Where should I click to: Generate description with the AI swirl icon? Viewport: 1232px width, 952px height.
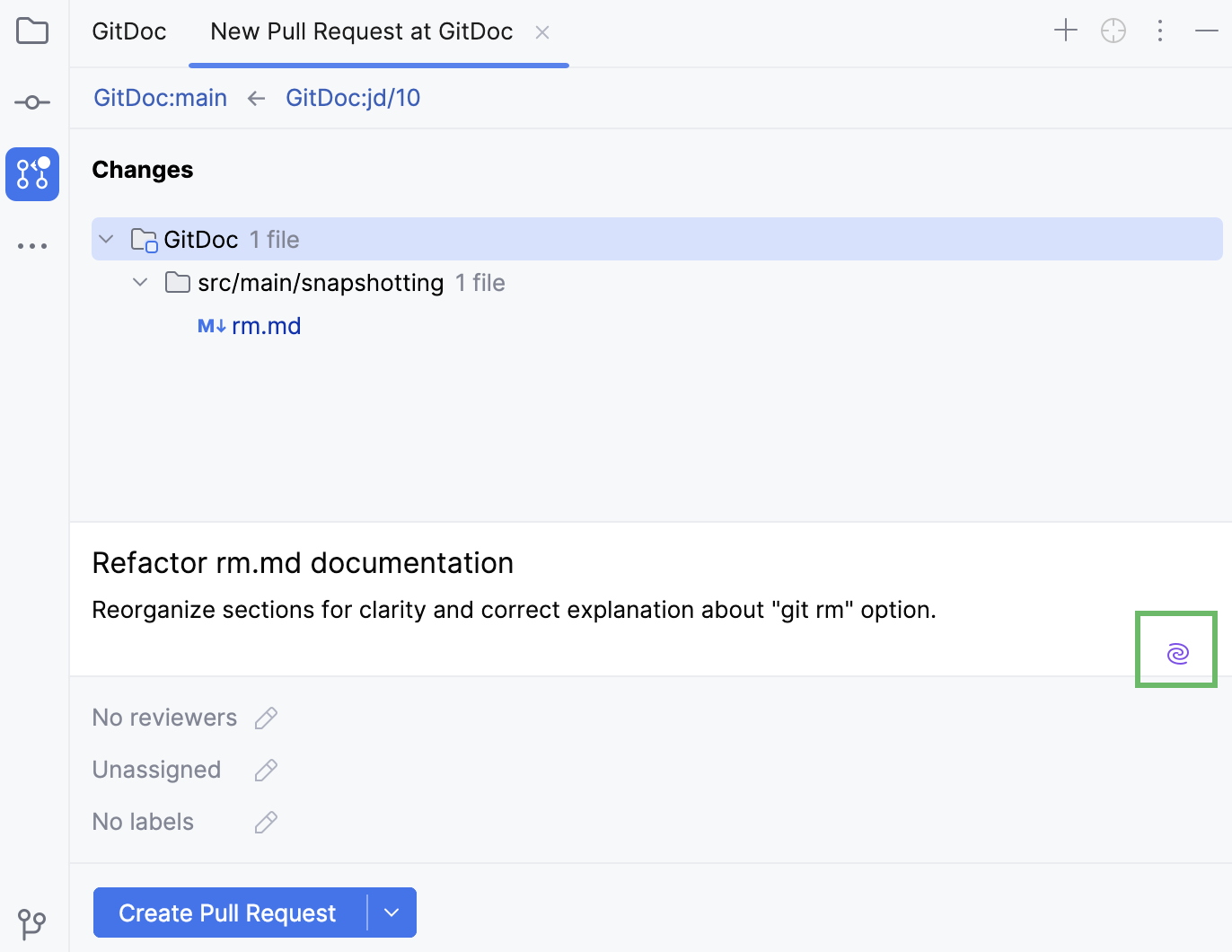1177,653
